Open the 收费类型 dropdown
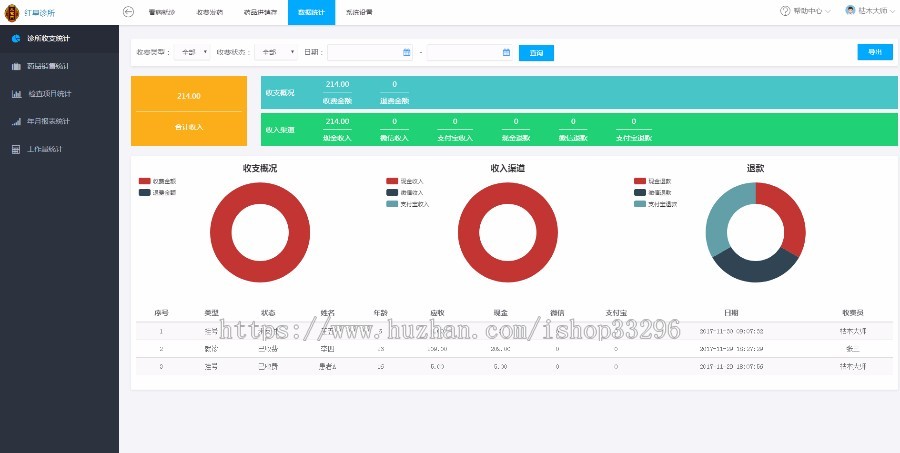 [x=192, y=52]
